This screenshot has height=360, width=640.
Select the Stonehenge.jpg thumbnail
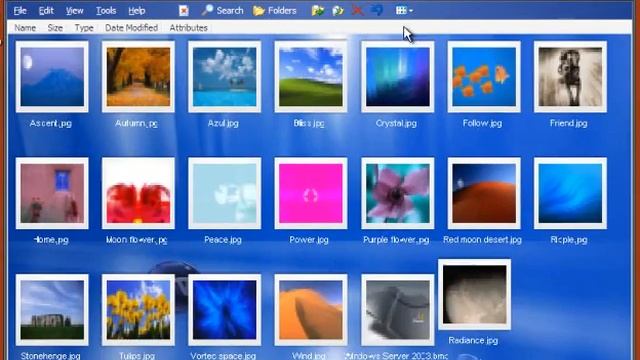pyautogui.click(x=52, y=310)
